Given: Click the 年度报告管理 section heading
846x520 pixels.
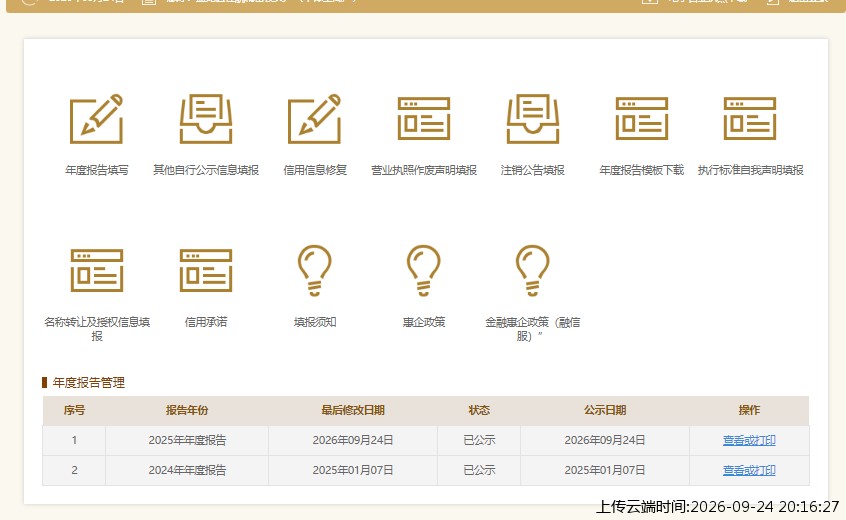Looking at the screenshot, I should [x=88, y=383].
